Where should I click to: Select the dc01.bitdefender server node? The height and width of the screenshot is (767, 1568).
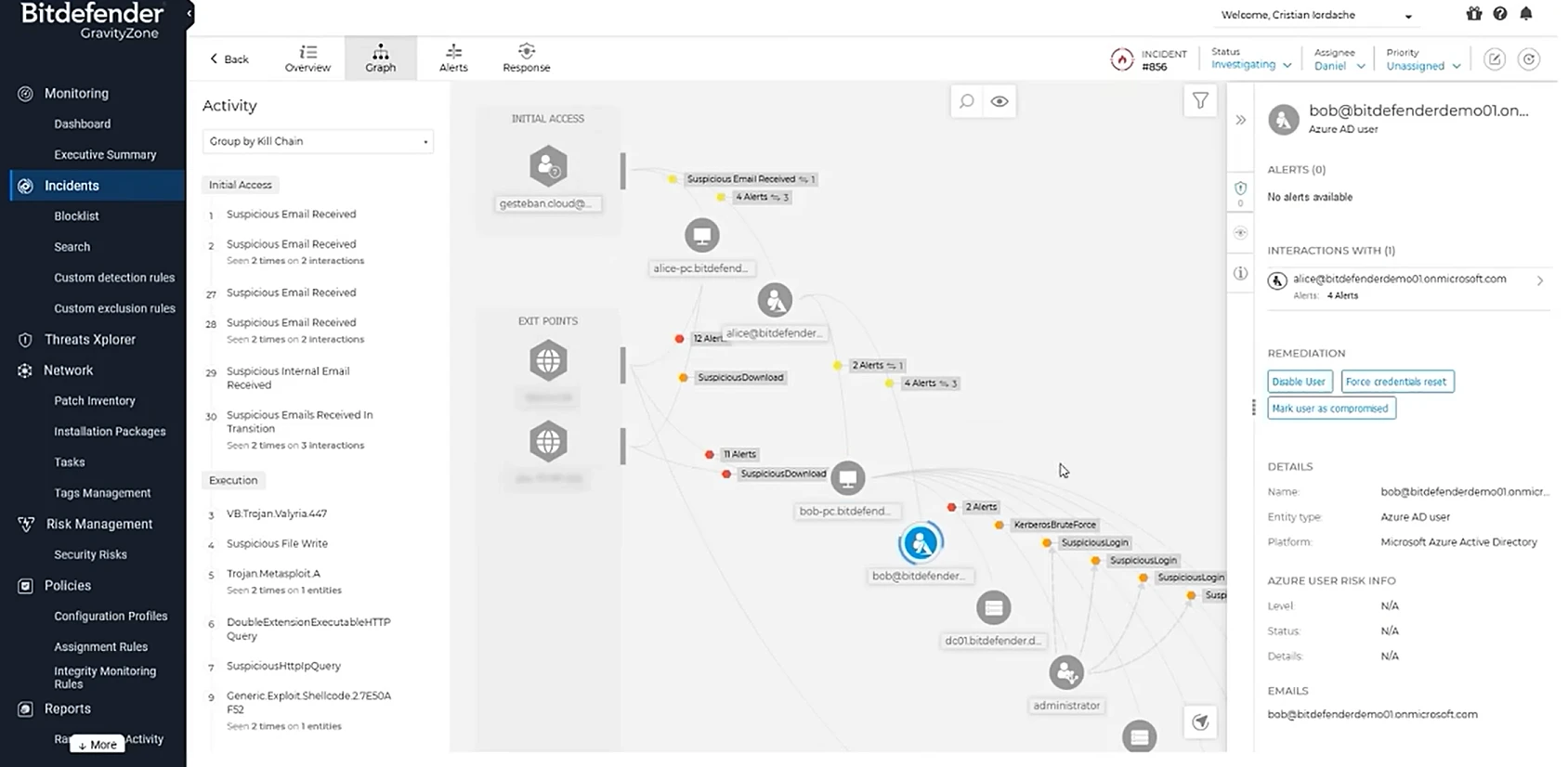(x=993, y=608)
